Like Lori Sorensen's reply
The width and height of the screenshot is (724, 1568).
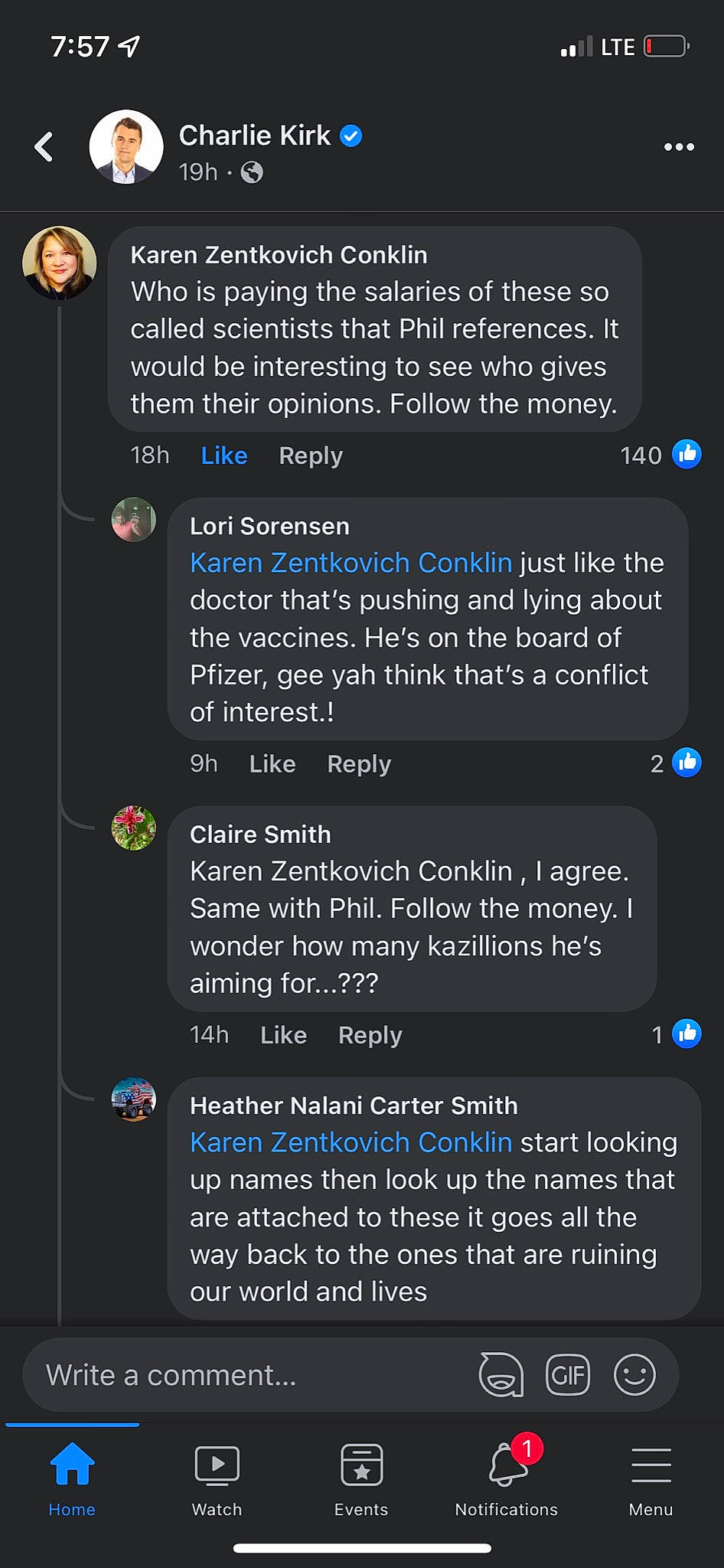272,764
